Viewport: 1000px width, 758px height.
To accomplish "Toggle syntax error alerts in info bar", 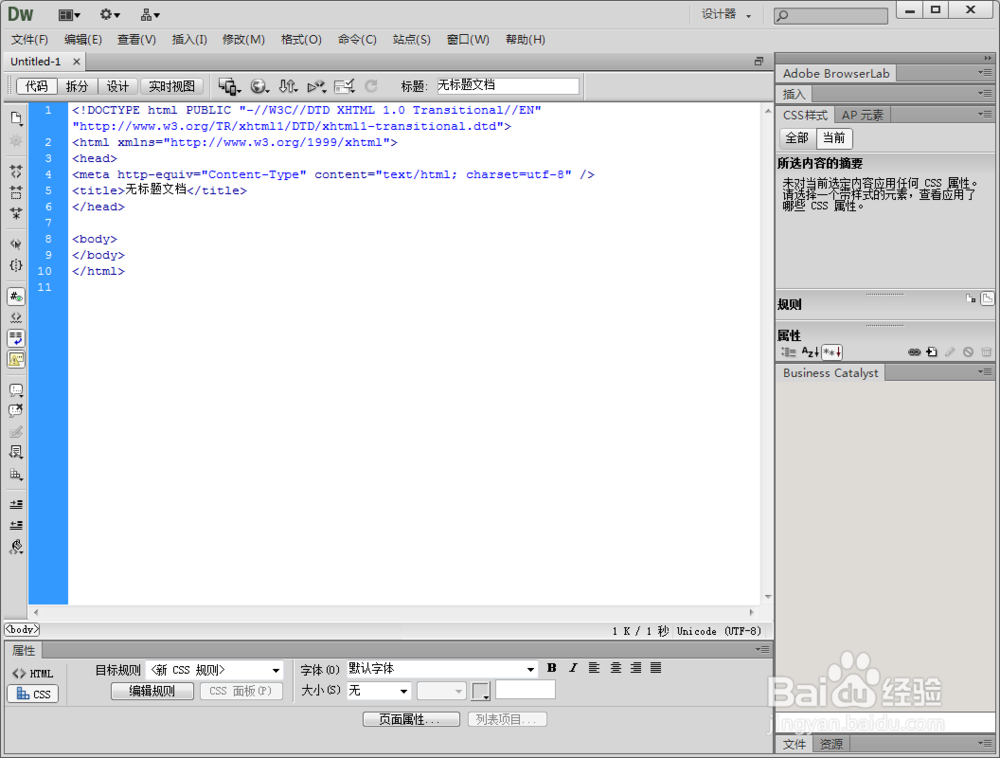I will (x=16, y=360).
